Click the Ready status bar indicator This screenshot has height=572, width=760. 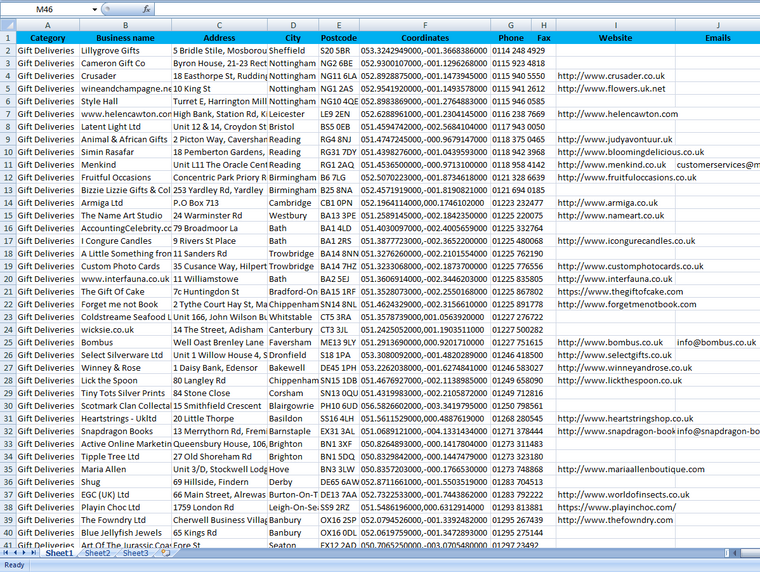(x=14, y=565)
